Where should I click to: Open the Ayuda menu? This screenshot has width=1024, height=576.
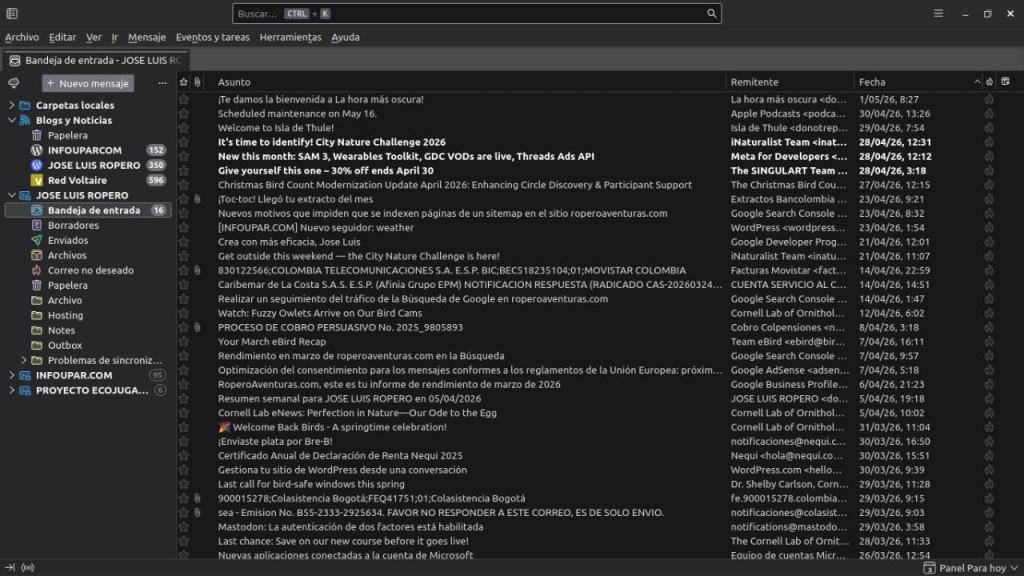click(x=345, y=37)
